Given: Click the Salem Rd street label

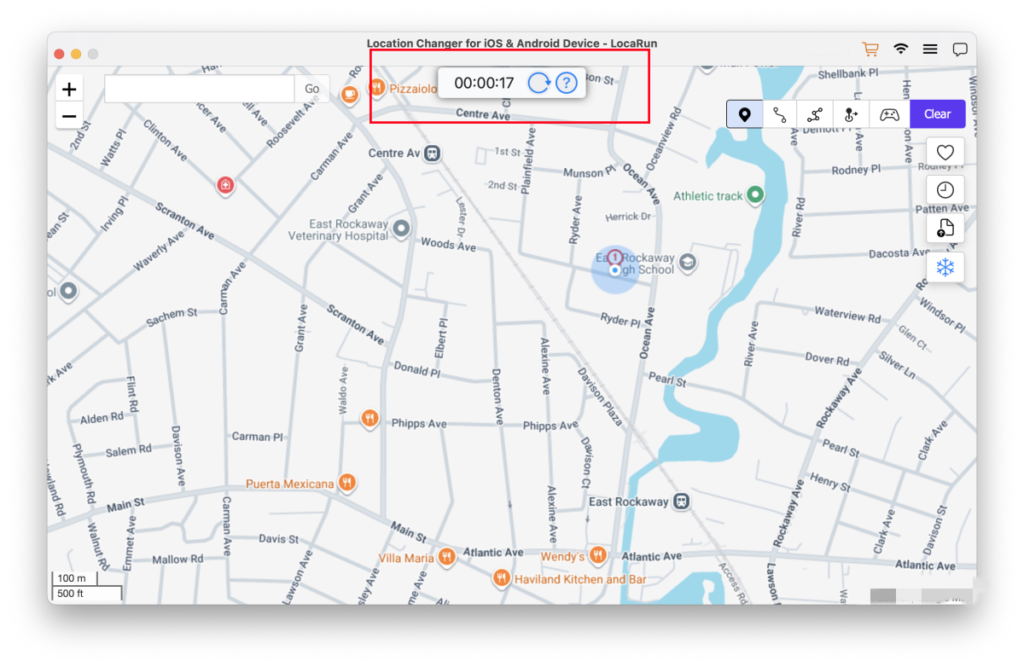Looking at the screenshot, I should pyautogui.click(x=129, y=451).
